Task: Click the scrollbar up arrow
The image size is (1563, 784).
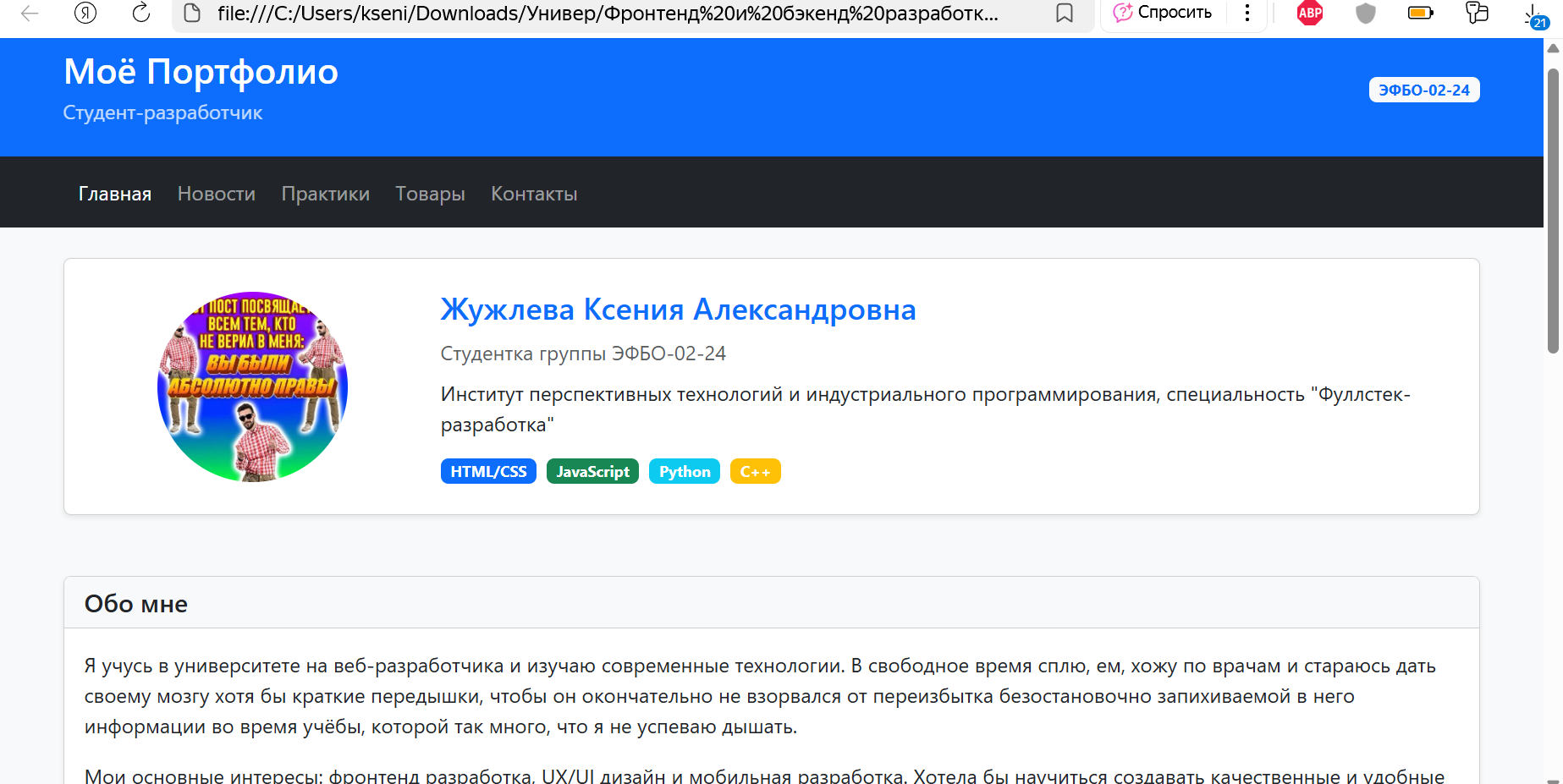Action: pyautogui.click(x=1554, y=48)
